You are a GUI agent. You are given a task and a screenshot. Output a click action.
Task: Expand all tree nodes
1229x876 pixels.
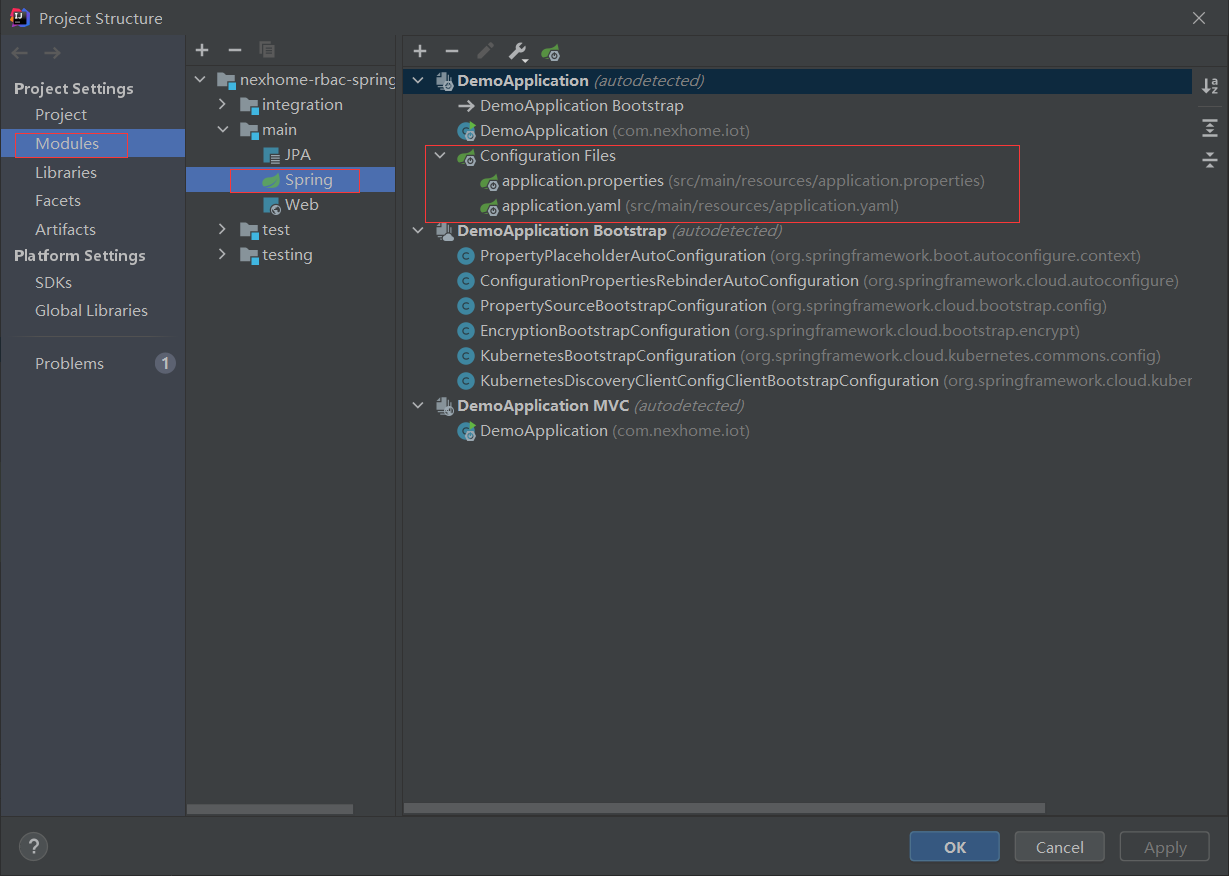tap(1210, 127)
